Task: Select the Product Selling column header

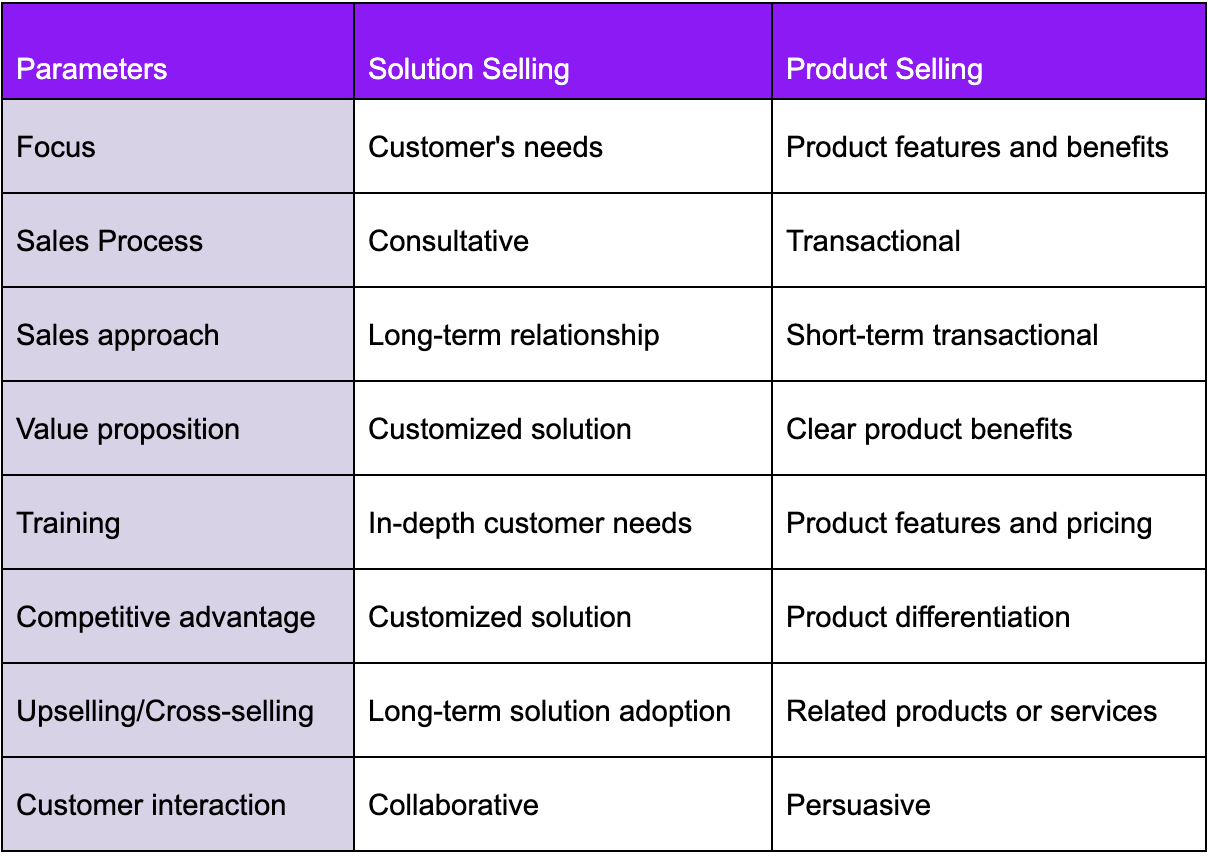Action: [989, 52]
